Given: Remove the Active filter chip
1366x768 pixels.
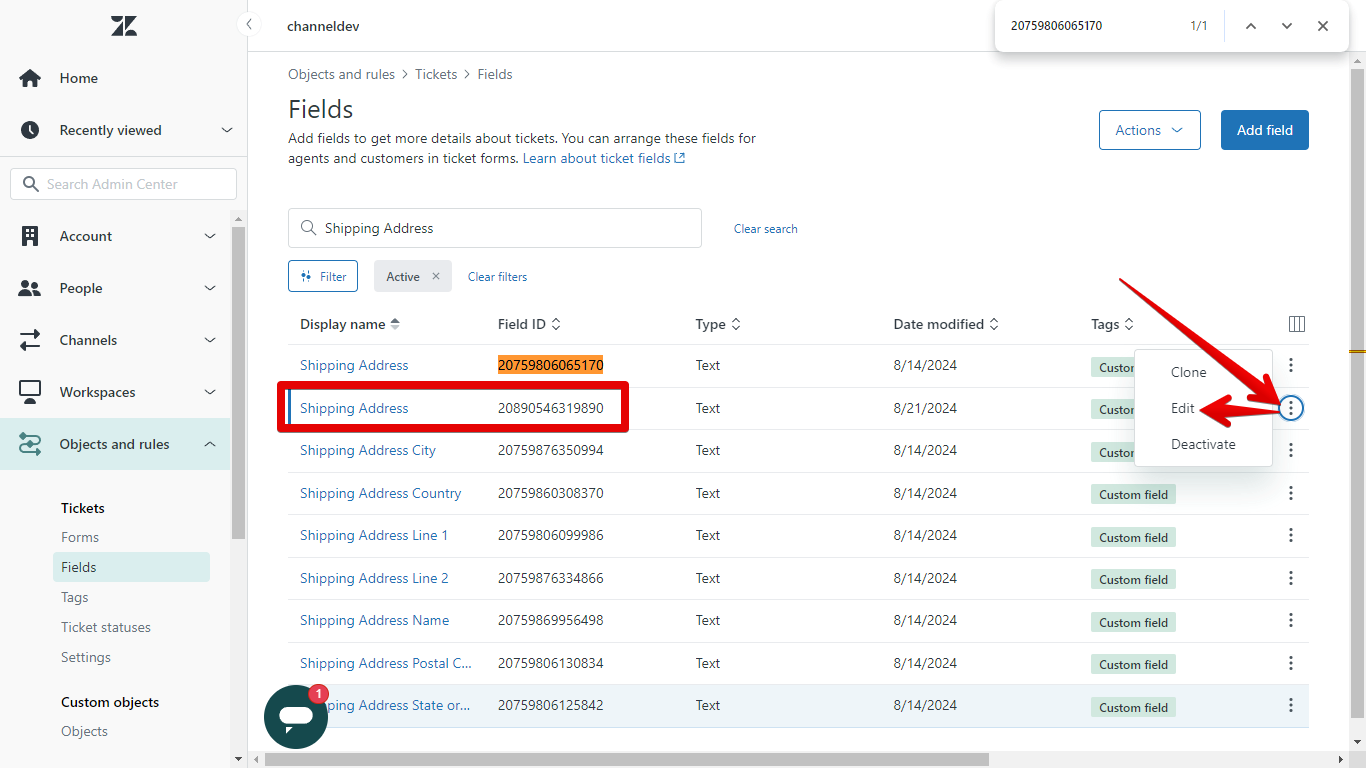Looking at the screenshot, I should coord(436,277).
